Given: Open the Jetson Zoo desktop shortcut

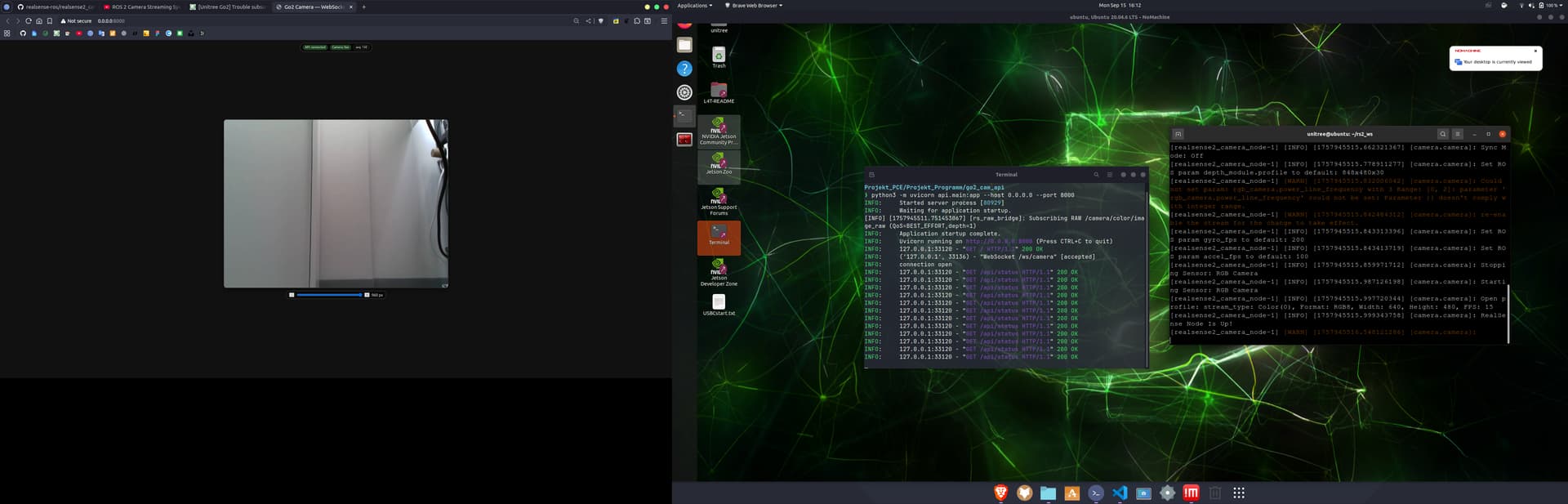Looking at the screenshot, I should click(719, 163).
